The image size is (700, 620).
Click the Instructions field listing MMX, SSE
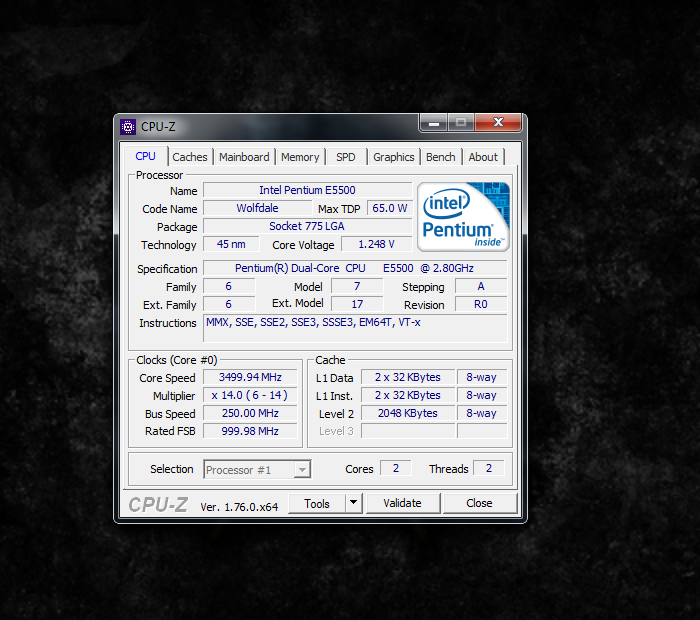coord(355,323)
